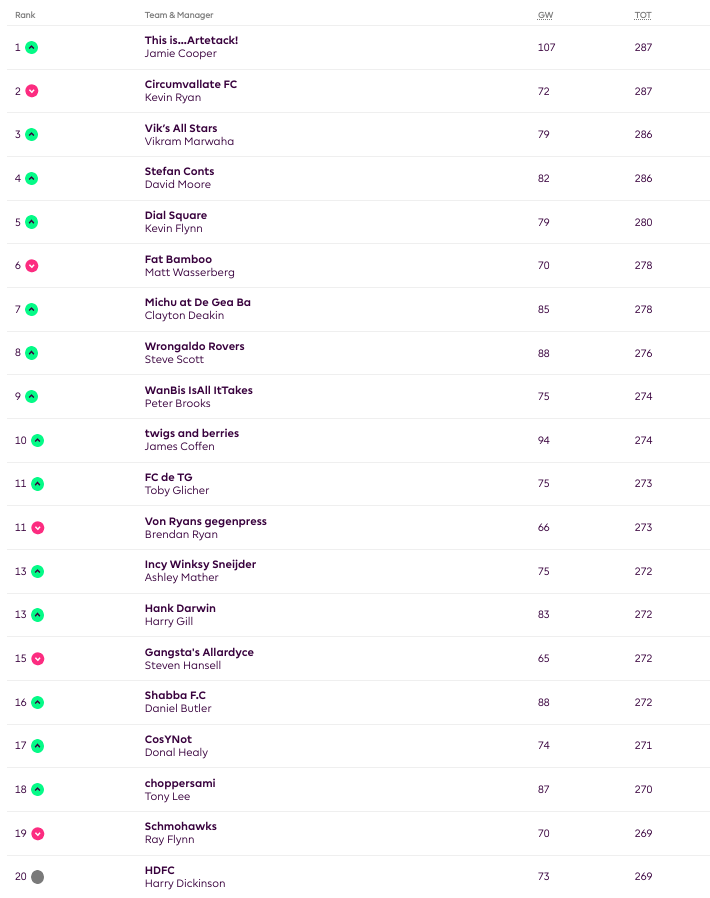Click red down arrow for Gangsta's Allardyce

point(37,659)
